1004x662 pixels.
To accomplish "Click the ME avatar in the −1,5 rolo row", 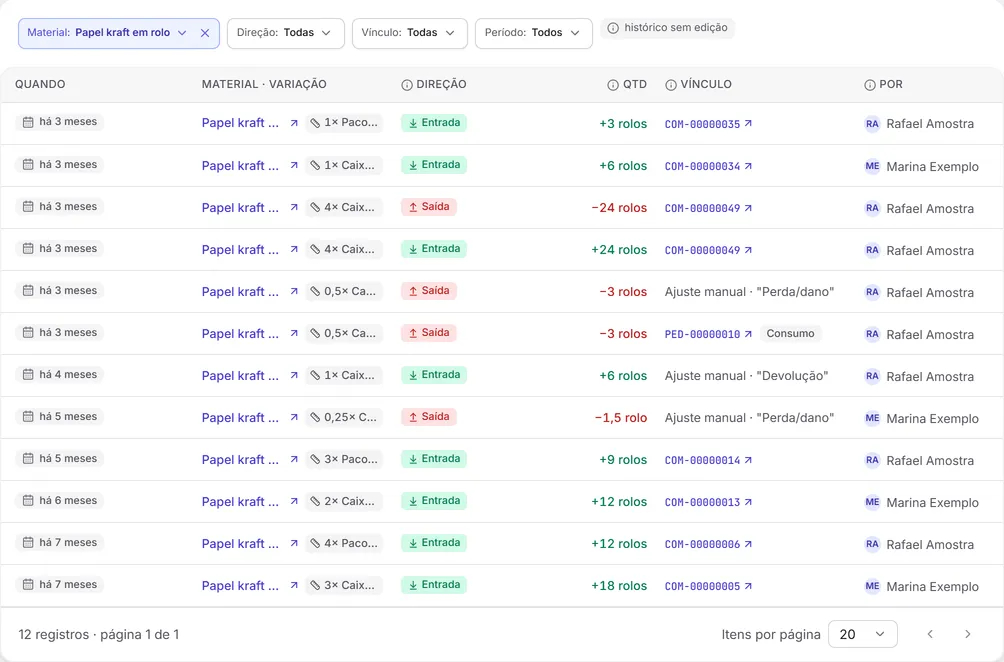I will [872, 418].
